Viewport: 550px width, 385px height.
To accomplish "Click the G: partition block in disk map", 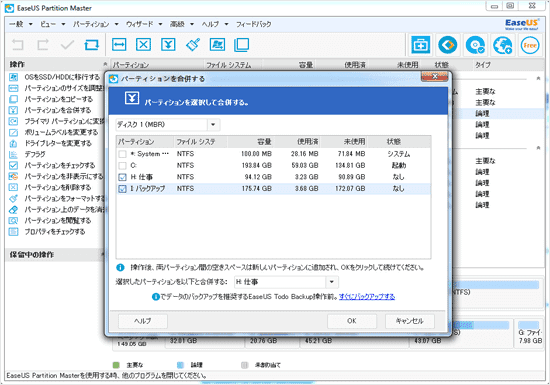I will tap(529, 333).
